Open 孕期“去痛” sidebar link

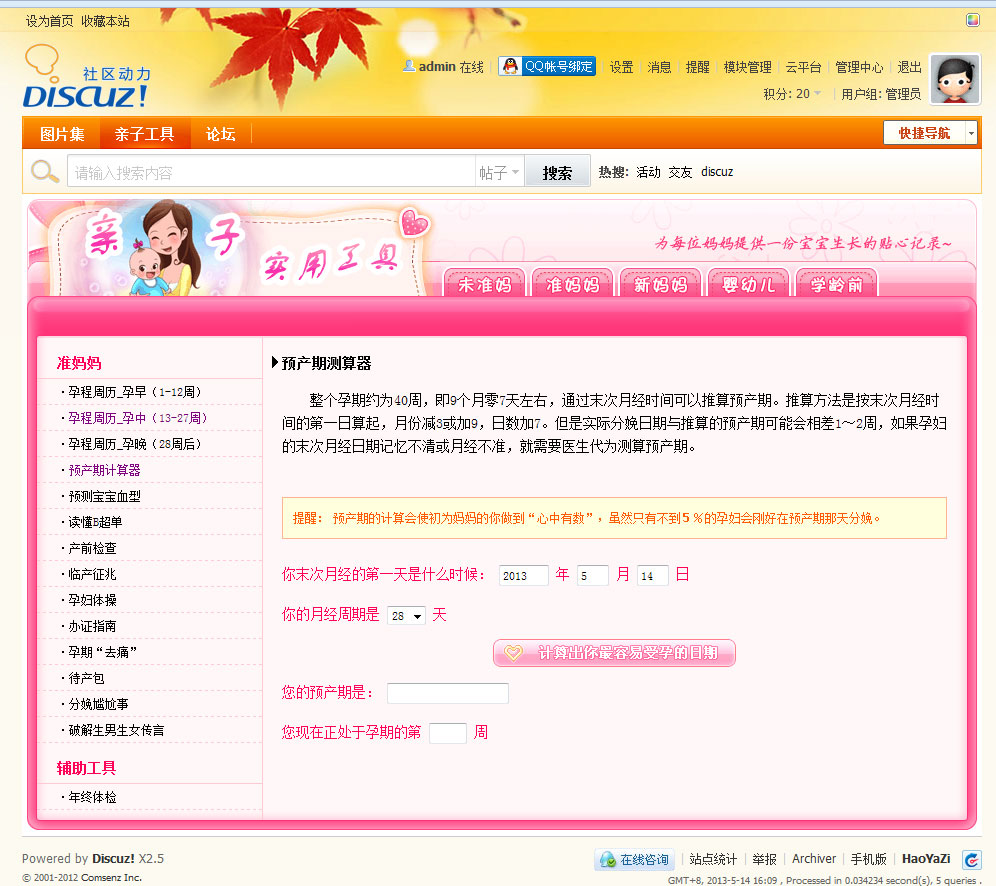pyautogui.click(x=102, y=652)
